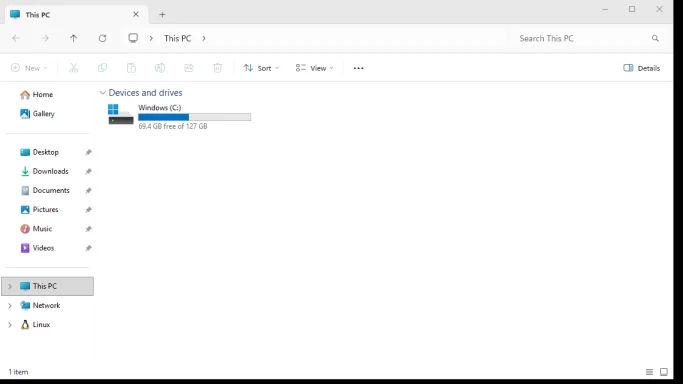Open the New dropdown menu

click(29, 68)
